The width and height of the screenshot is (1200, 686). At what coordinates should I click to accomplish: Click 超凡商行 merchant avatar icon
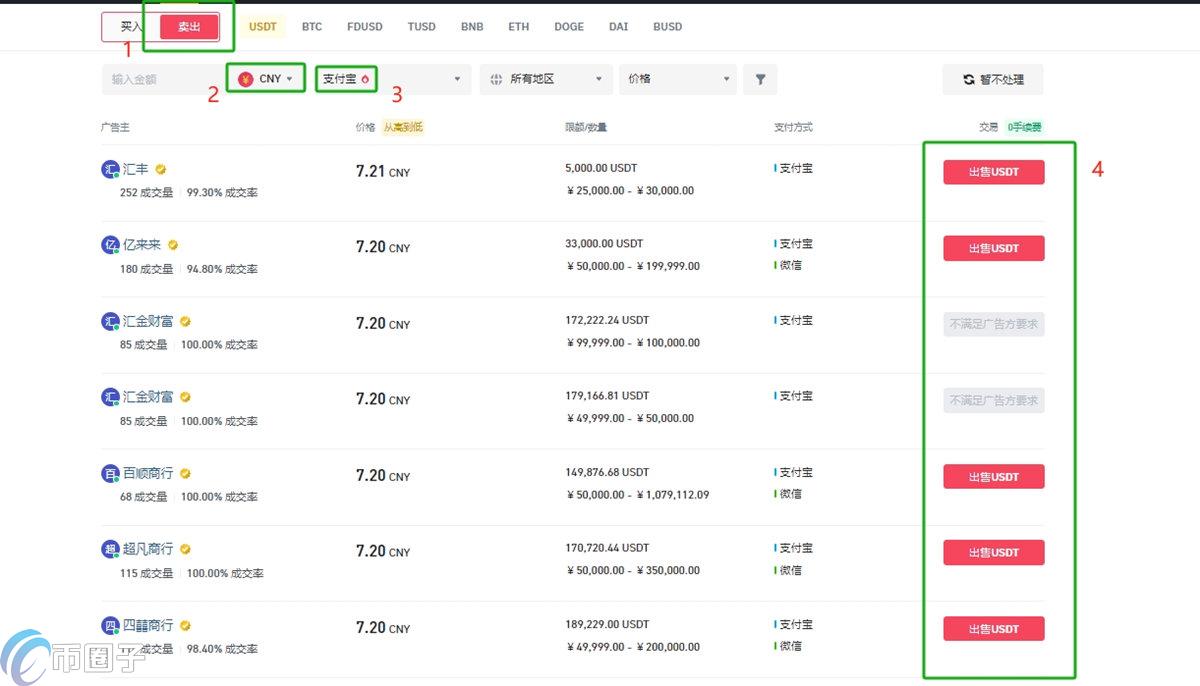click(x=110, y=549)
